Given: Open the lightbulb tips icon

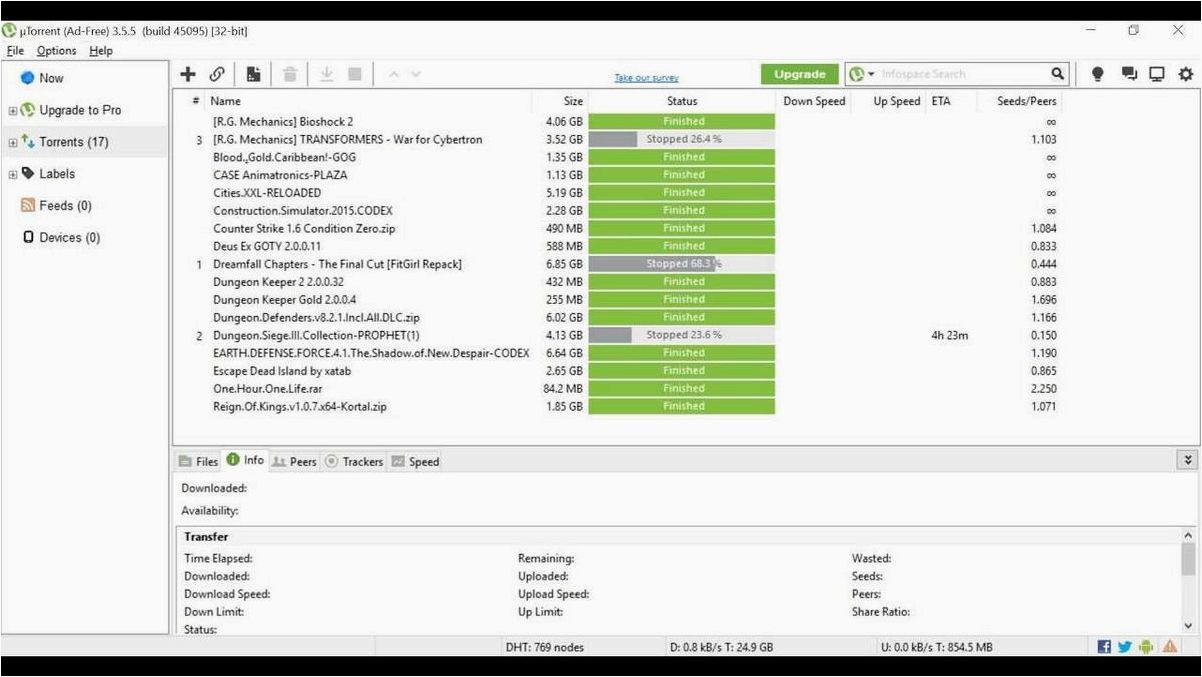Looking at the screenshot, I should (1098, 74).
